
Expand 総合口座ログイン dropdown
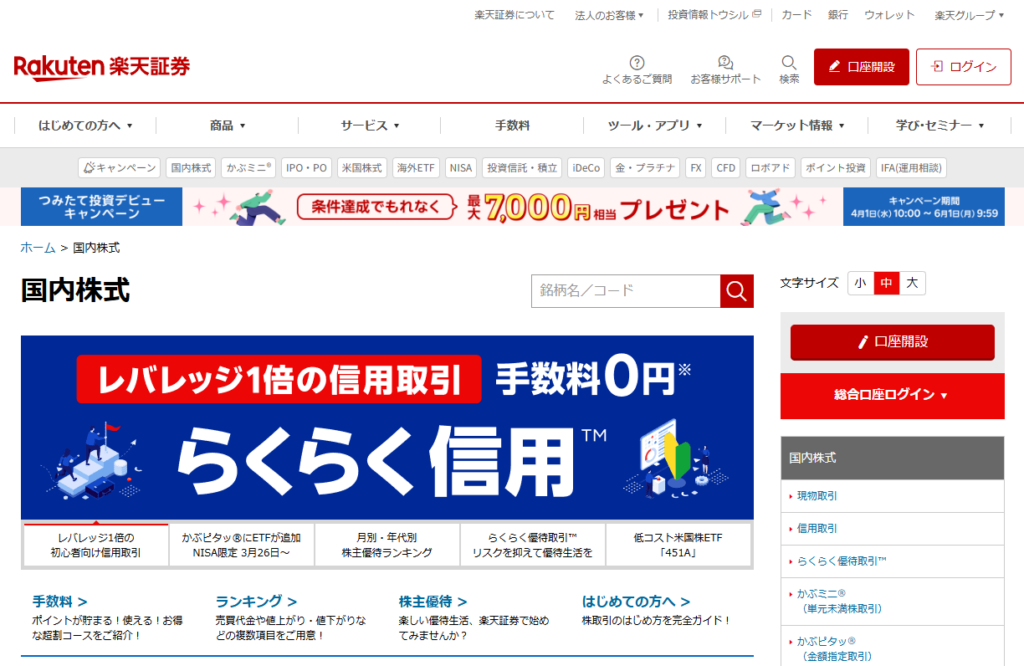click(x=892, y=395)
